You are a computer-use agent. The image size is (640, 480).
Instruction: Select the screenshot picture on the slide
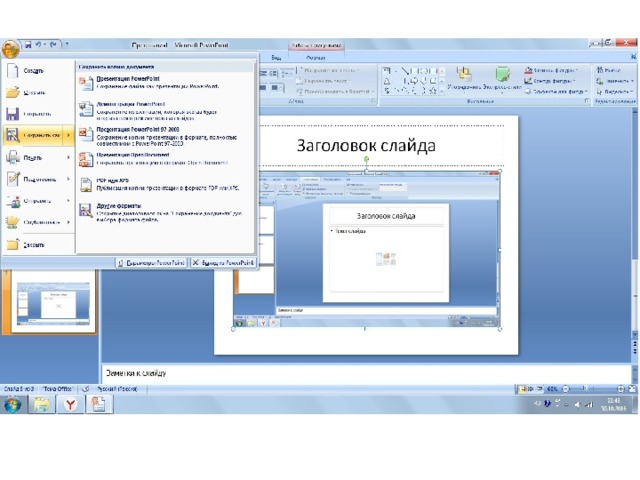coord(367,249)
